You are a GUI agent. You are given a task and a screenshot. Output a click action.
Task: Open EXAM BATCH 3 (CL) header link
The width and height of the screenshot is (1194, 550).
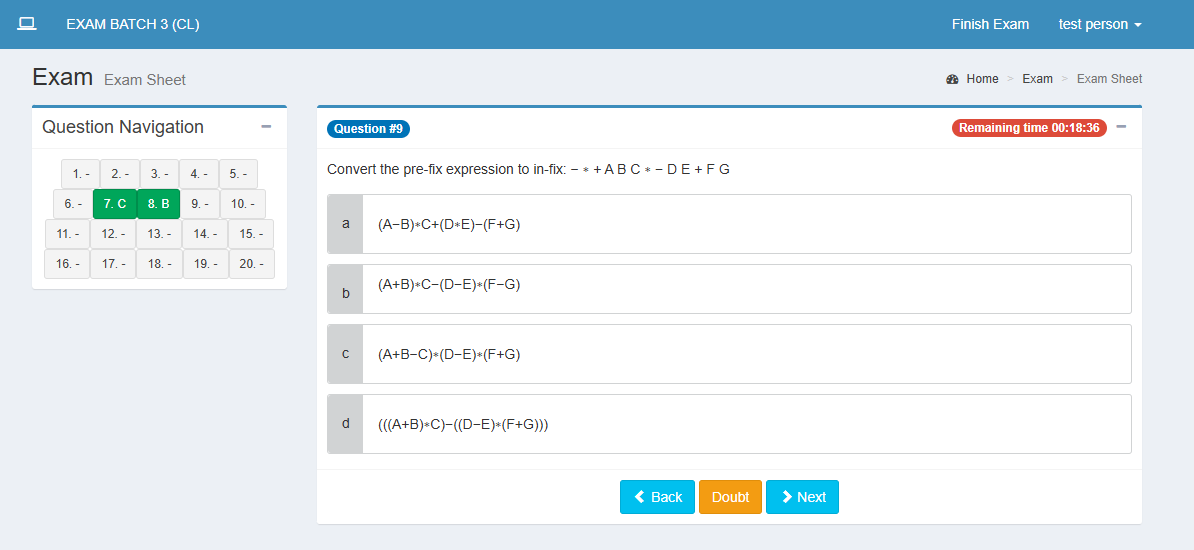133,24
